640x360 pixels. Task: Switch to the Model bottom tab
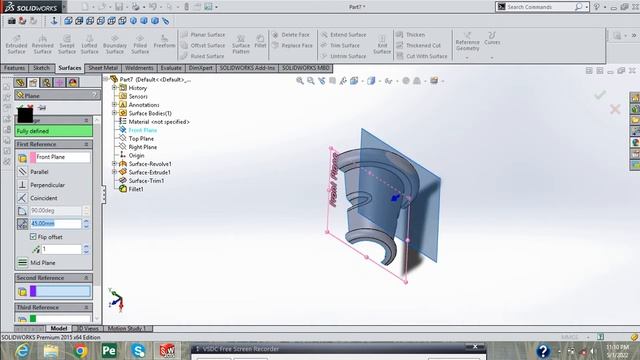[59, 329]
